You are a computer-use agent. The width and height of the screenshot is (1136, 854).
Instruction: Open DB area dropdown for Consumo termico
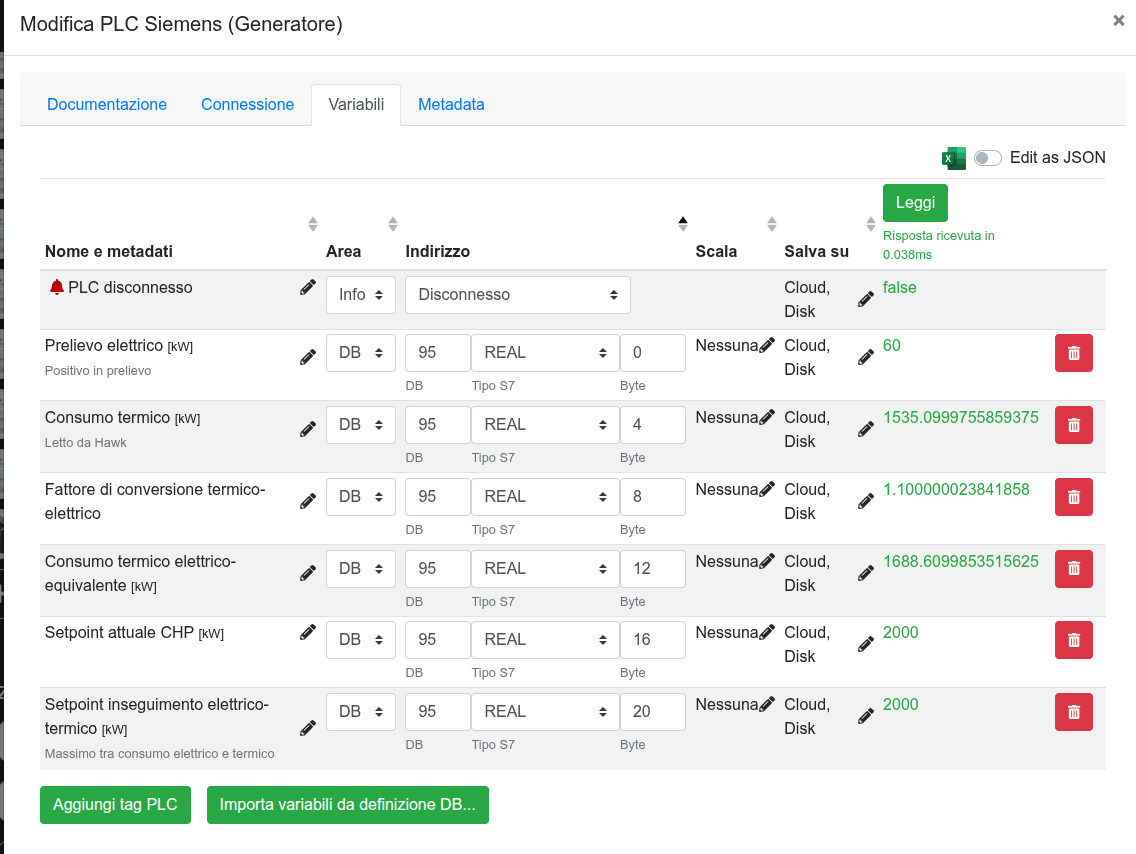(361, 425)
